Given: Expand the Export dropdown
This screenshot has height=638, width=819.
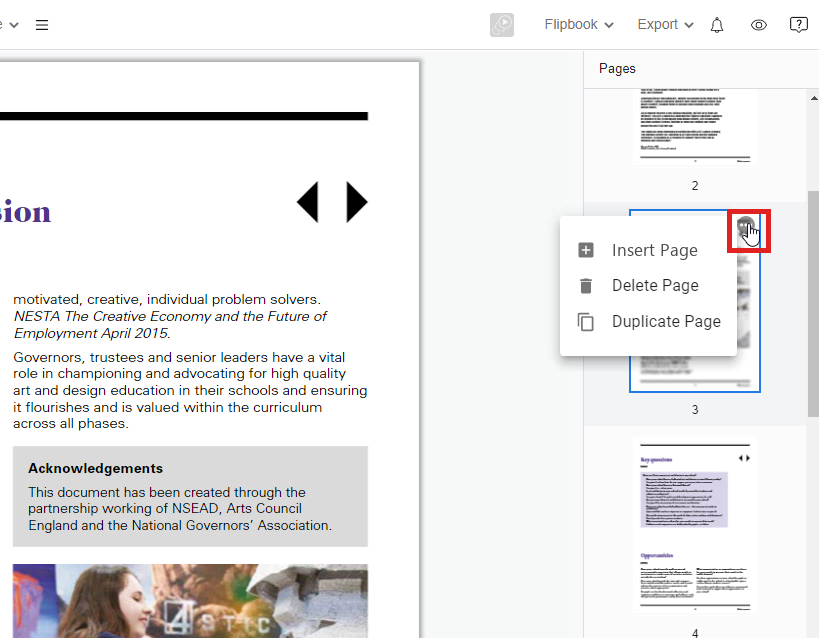Looking at the screenshot, I should [665, 25].
